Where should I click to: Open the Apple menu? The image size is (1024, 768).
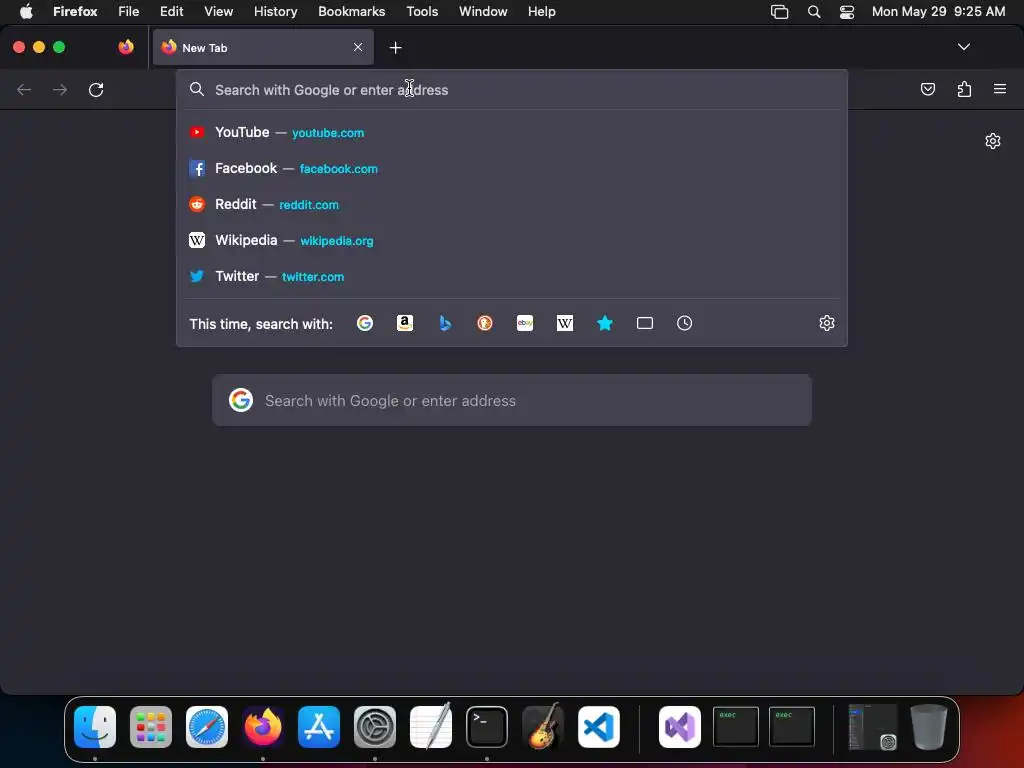(26, 11)
